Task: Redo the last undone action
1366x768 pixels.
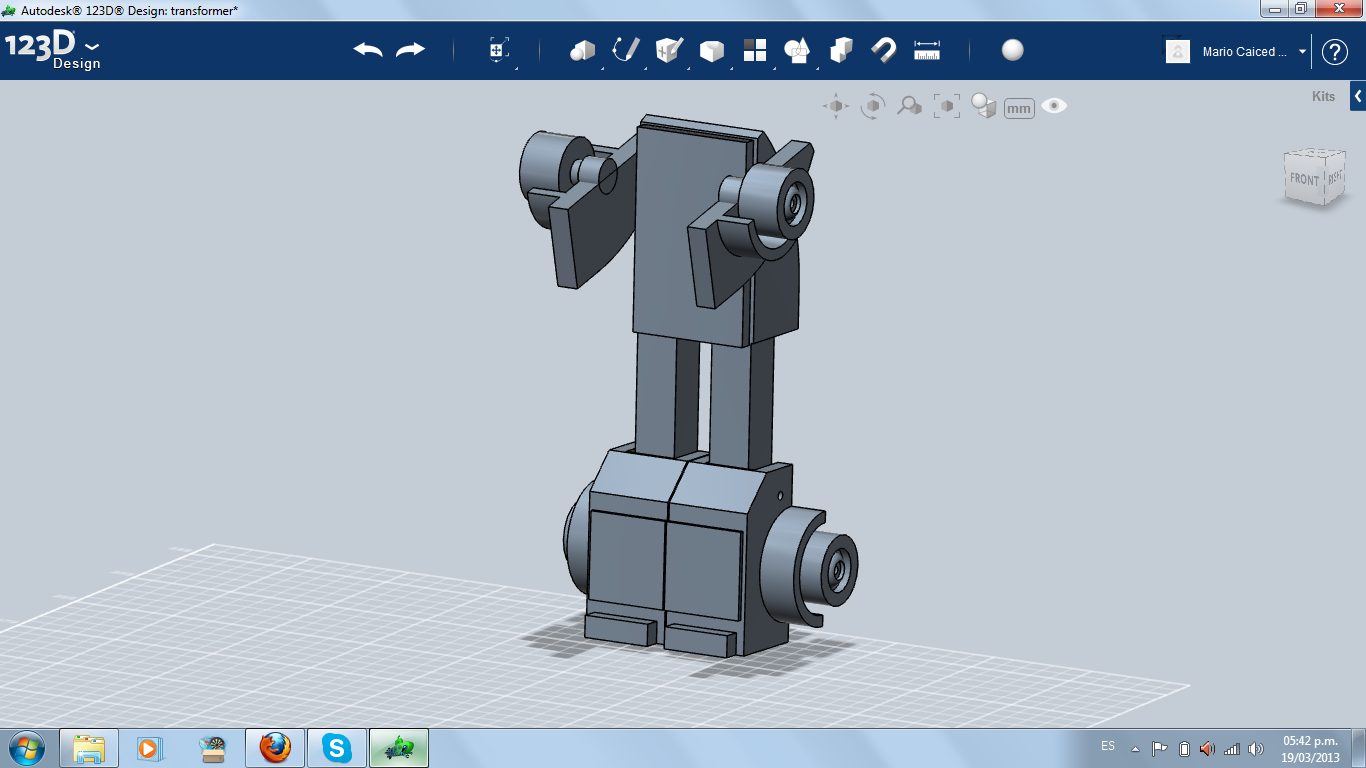Action: tap(410, 50)
